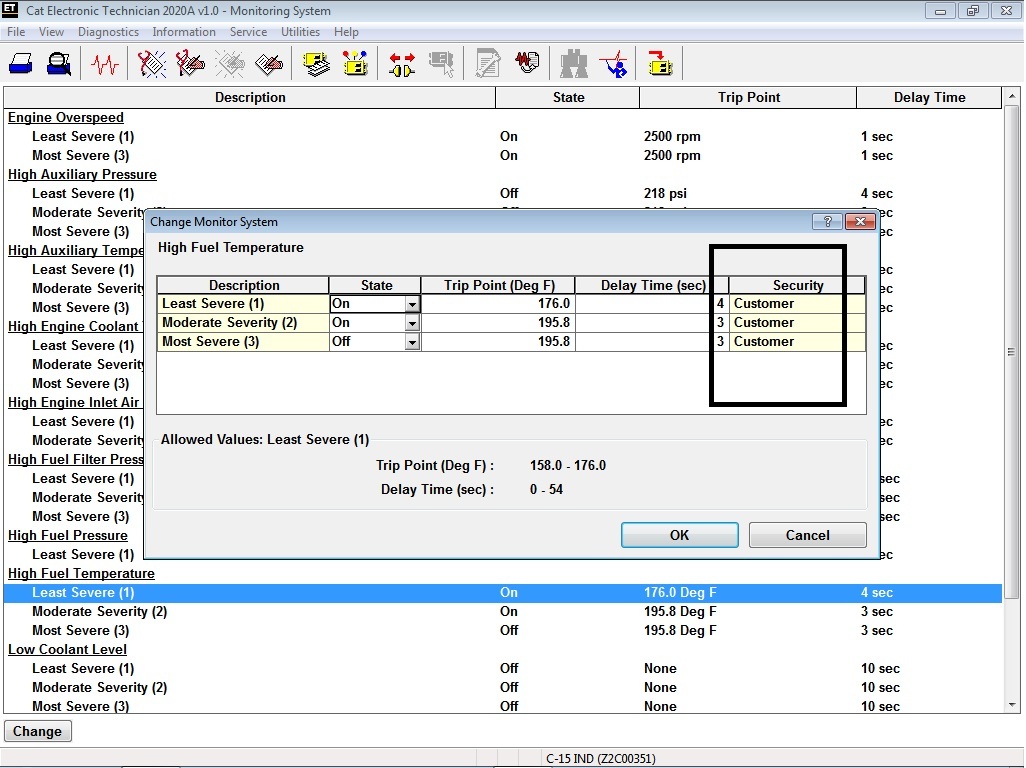
Task: Click the State column header in main list
Action: tap(568, 97)
